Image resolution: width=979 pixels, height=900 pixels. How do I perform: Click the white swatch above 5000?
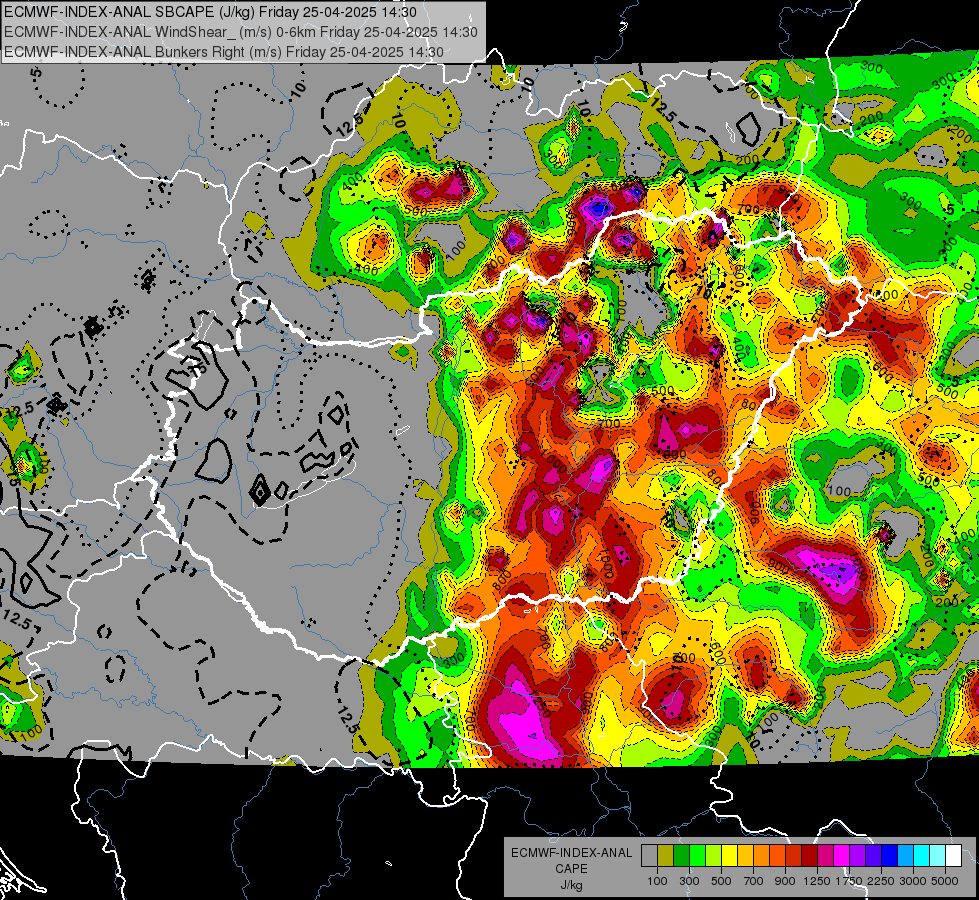coord(954,856)
